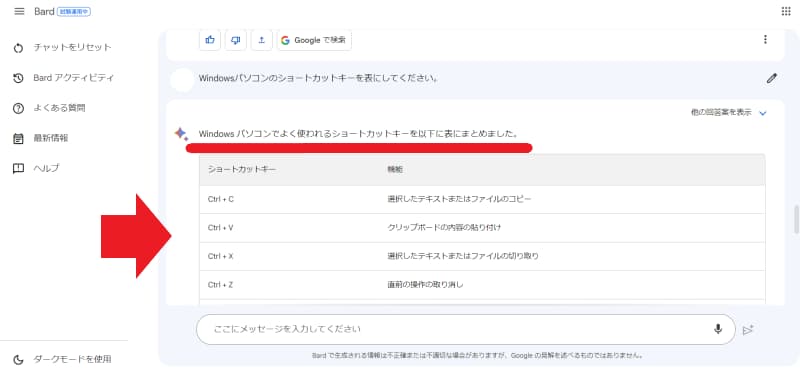Viewport: 800px width, 375px height.
Task: Click the send message icon
Action: tap(748, 330)
